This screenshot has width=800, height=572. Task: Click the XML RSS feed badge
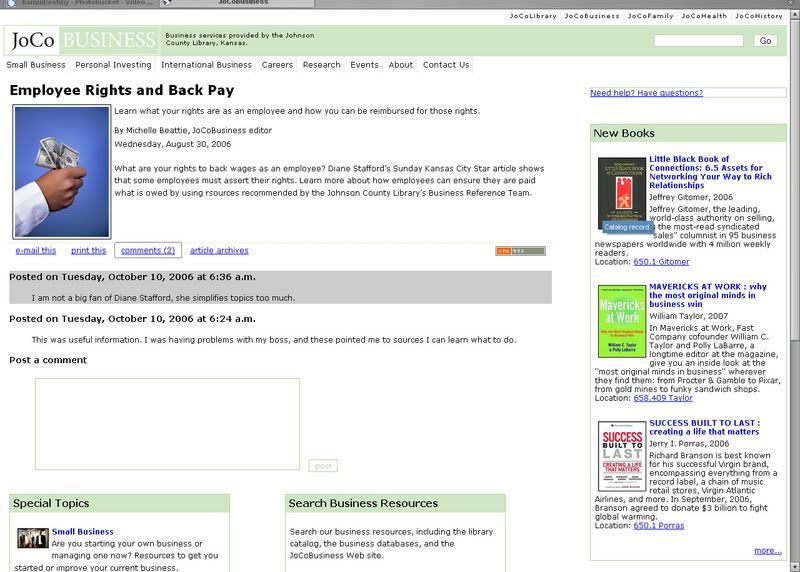tap(520, 251)
